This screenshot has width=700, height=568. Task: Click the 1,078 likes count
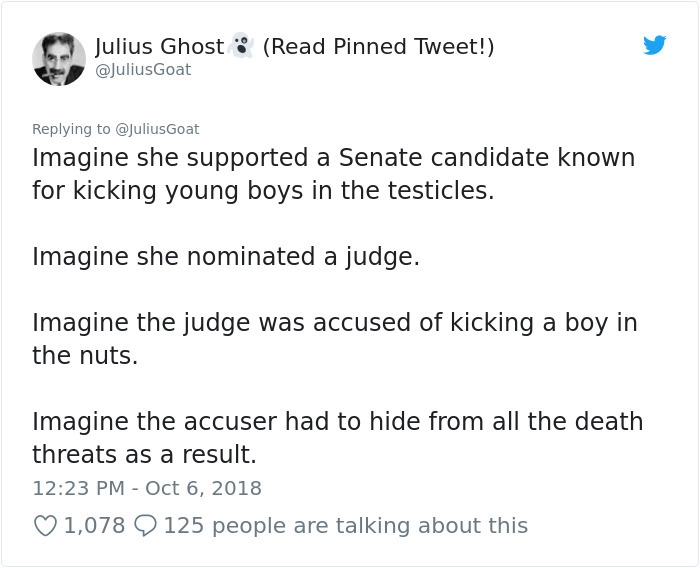click(94, 525)
